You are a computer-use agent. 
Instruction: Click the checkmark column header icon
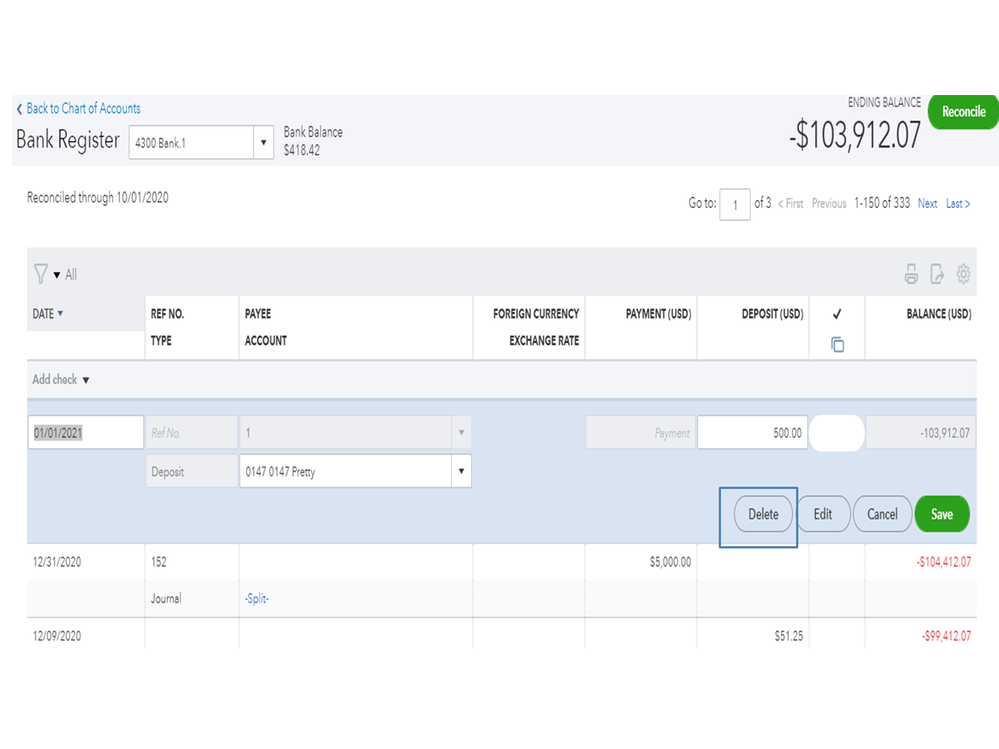pyautogui.click(x=837, y=314)
